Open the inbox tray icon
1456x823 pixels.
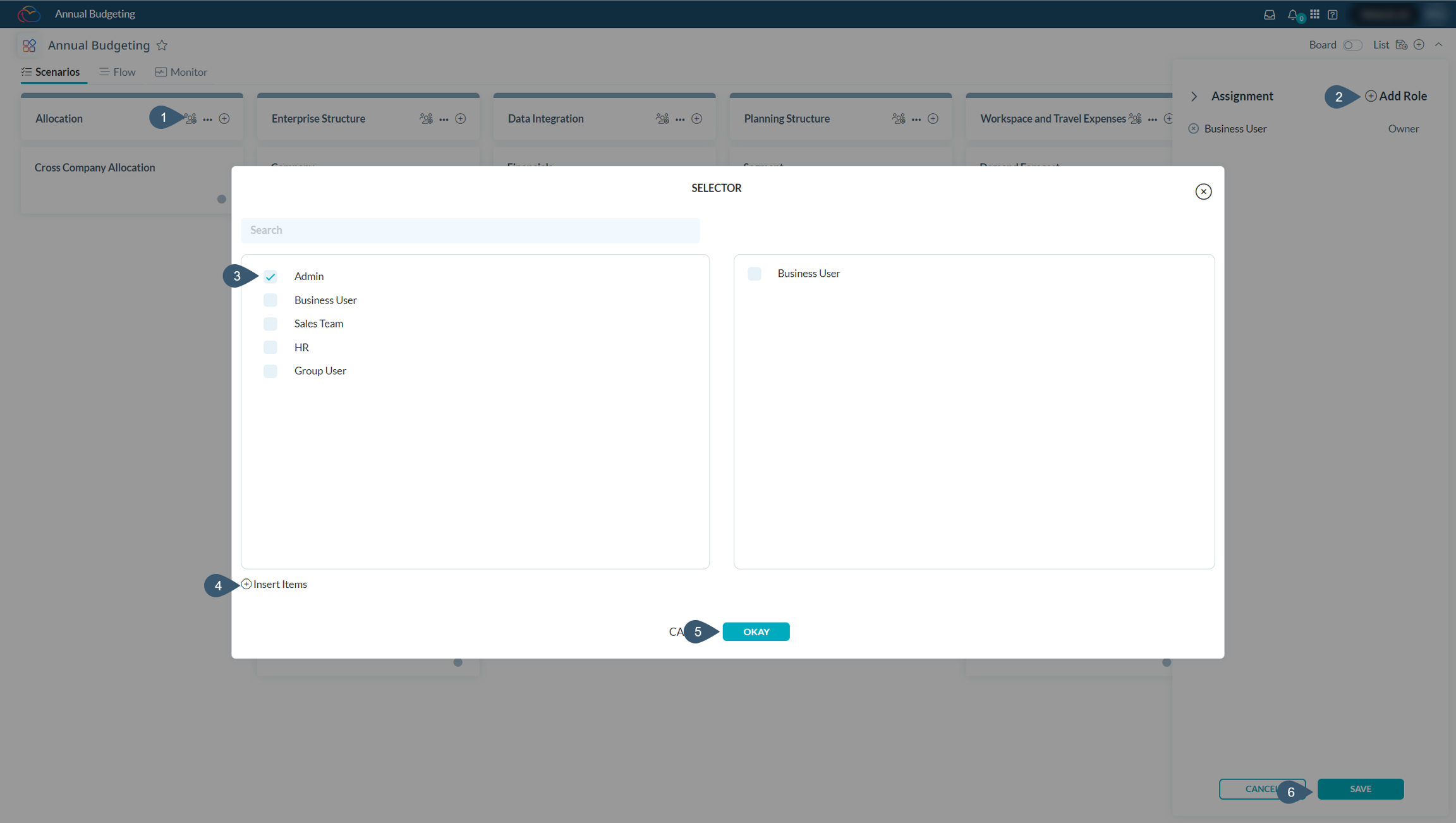click(1269, 14)
